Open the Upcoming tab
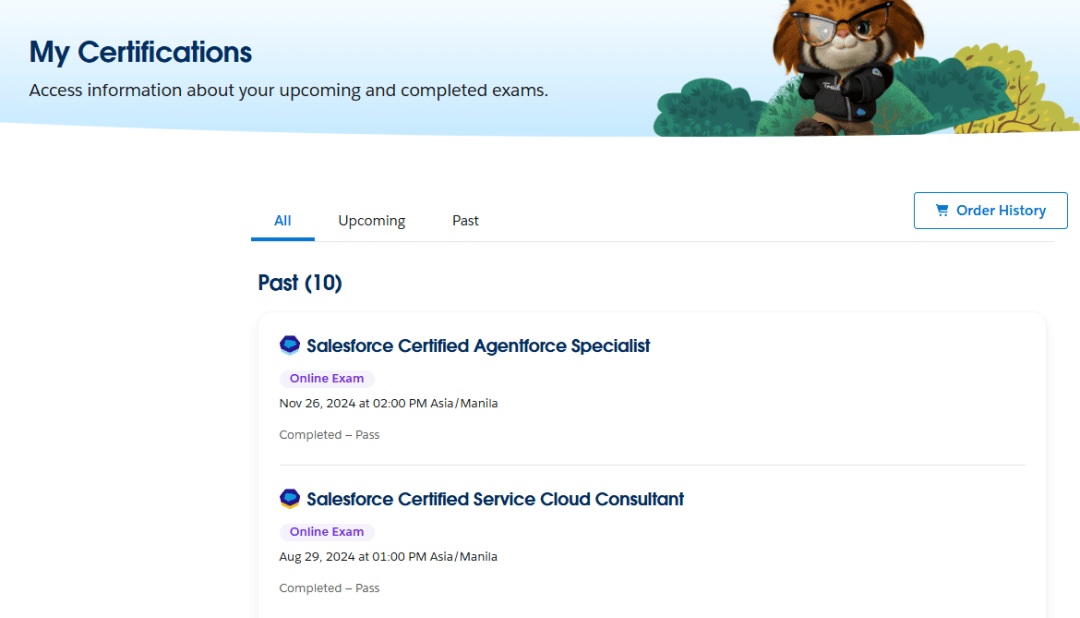The image size is (1080, 618). (x=371, y=220)
